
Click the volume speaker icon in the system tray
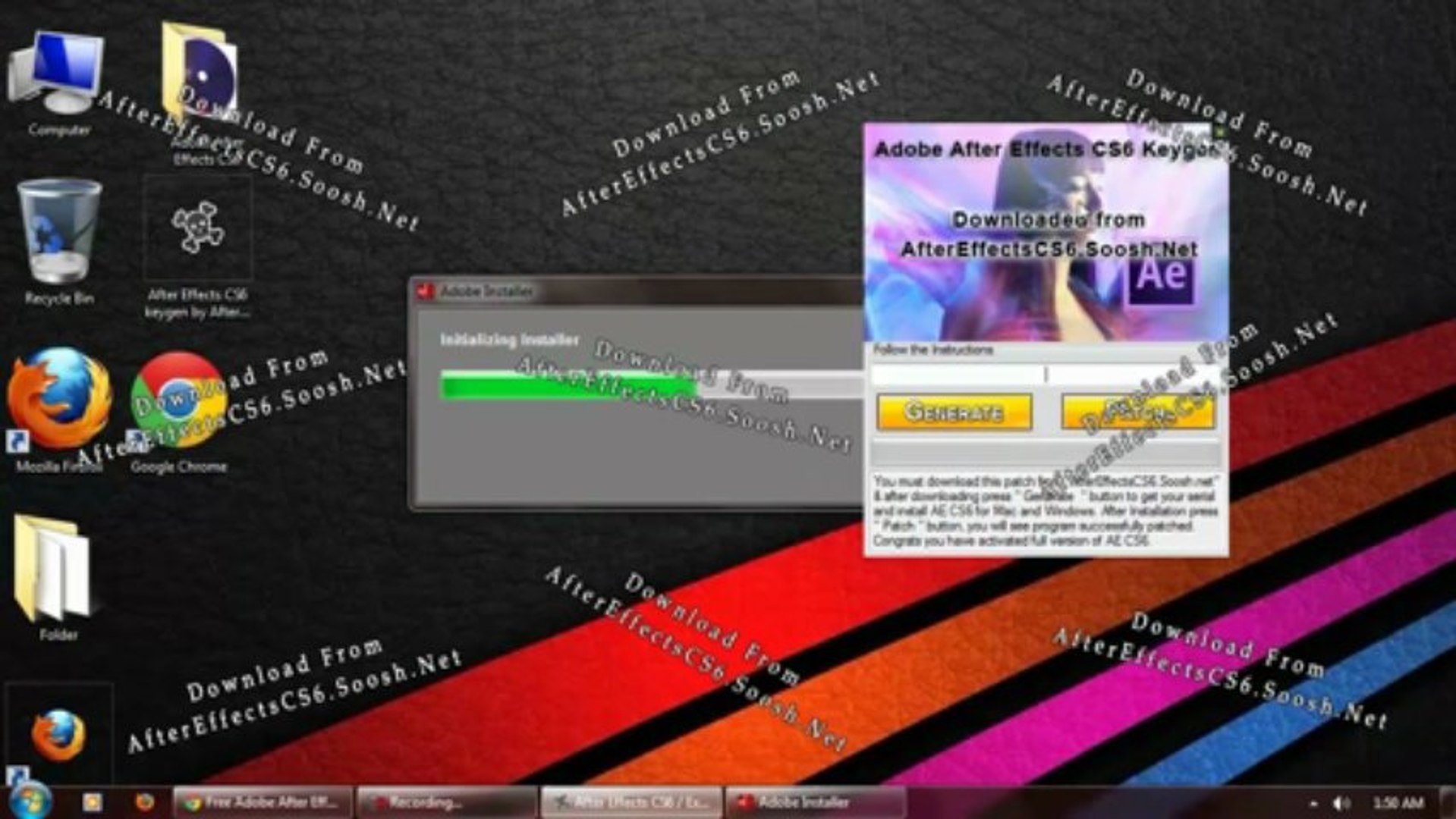coord(1341,802)
